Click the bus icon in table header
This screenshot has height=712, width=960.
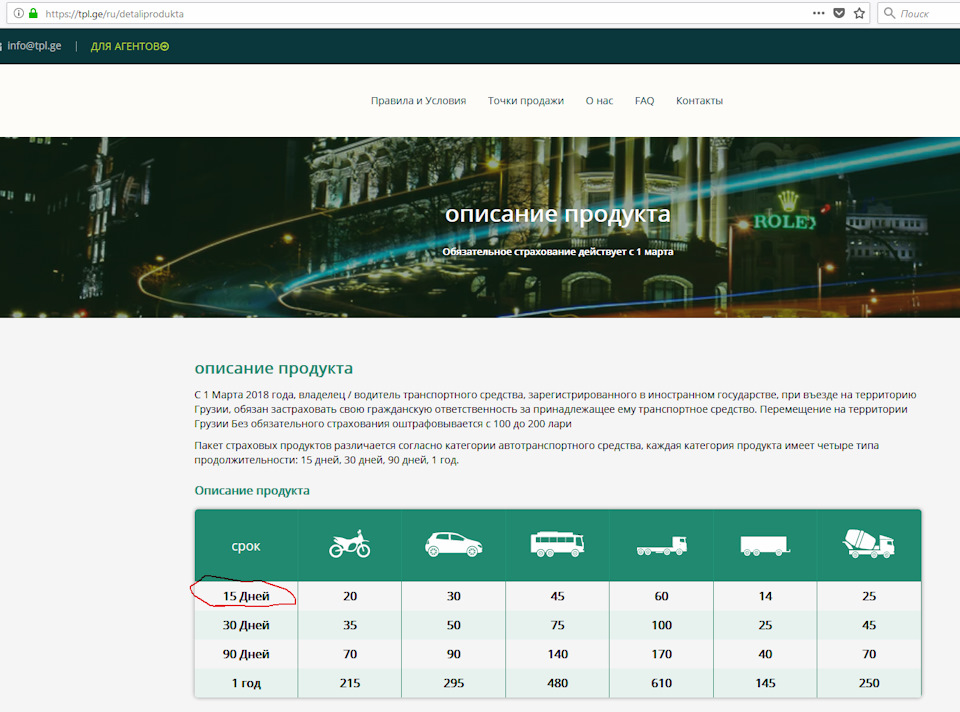(x=557, y=545)
